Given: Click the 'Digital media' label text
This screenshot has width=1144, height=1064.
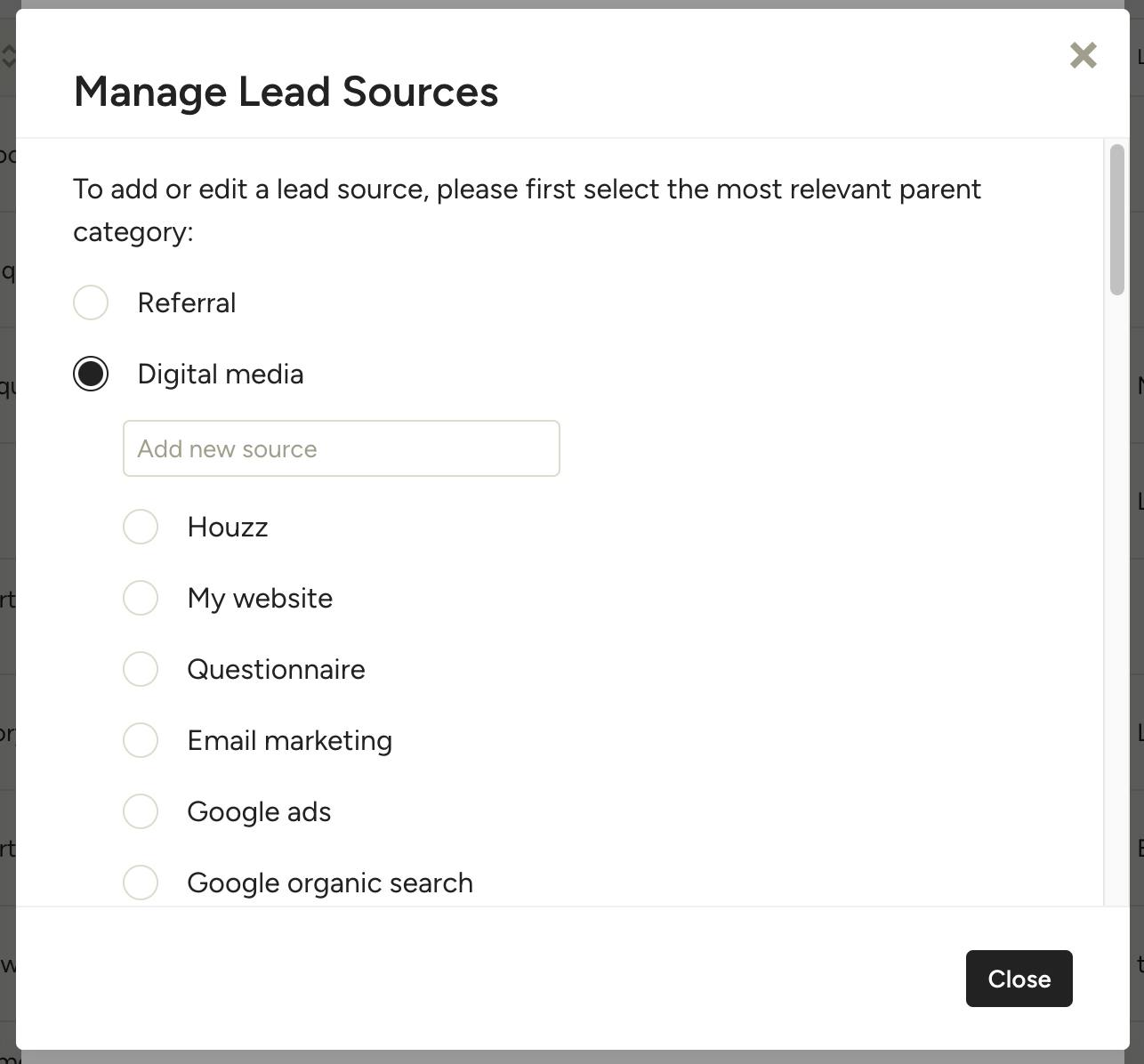Looking at the screenshot, I should (221, 374).
